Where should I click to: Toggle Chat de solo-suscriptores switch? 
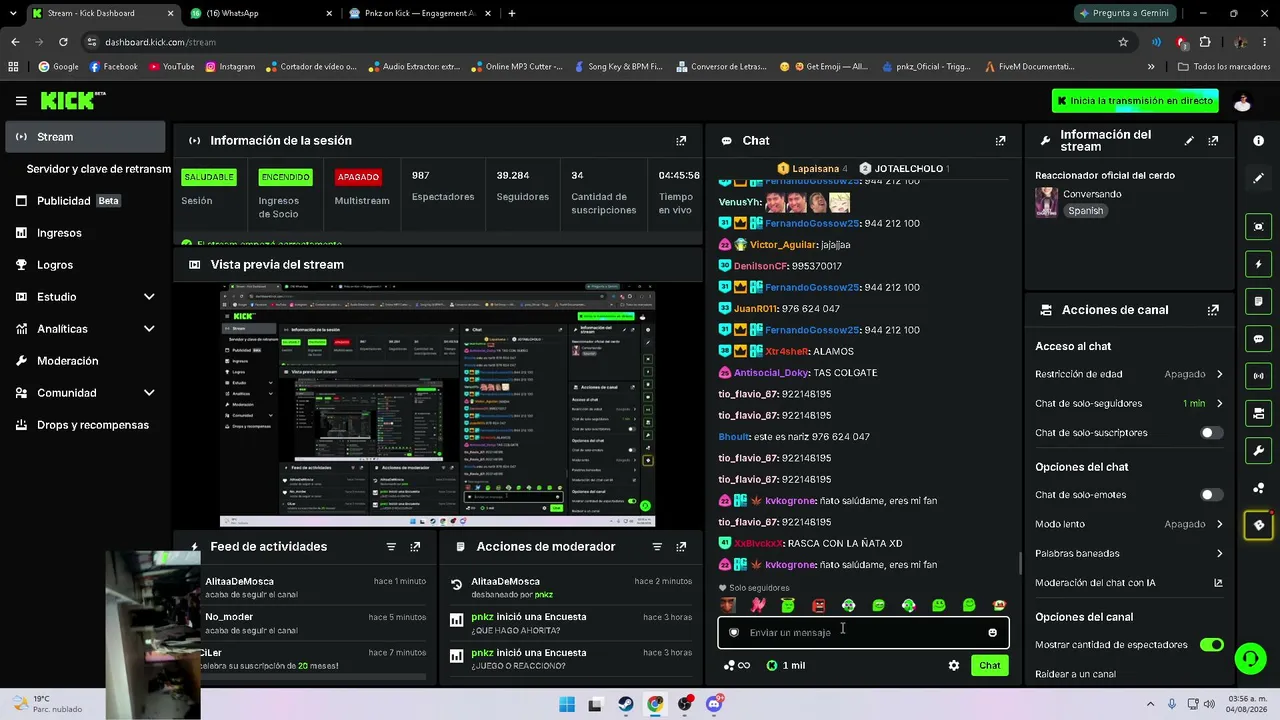(x=1211, y=433)
